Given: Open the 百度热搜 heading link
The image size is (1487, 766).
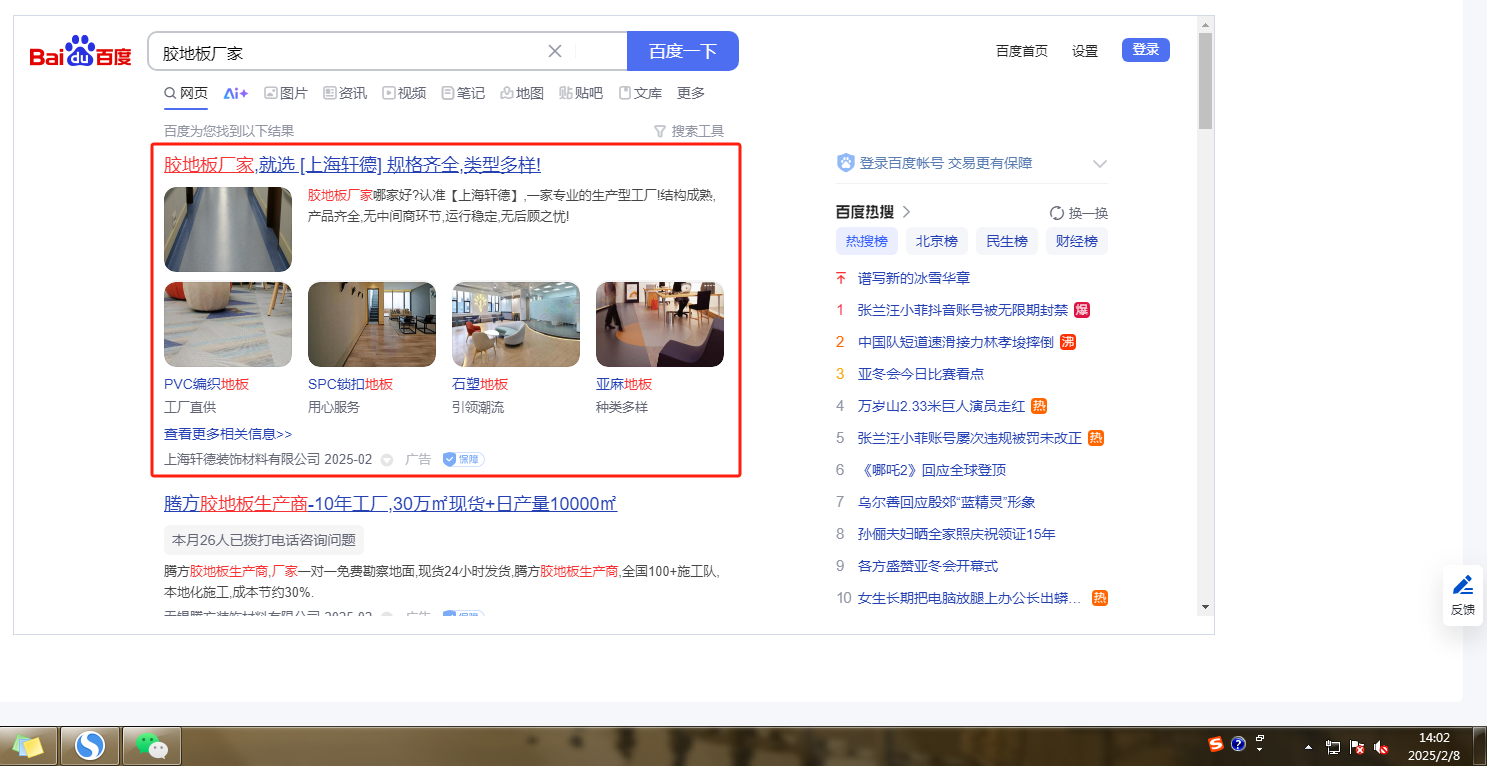Looking at the screenshot, I should click(874, 212).
